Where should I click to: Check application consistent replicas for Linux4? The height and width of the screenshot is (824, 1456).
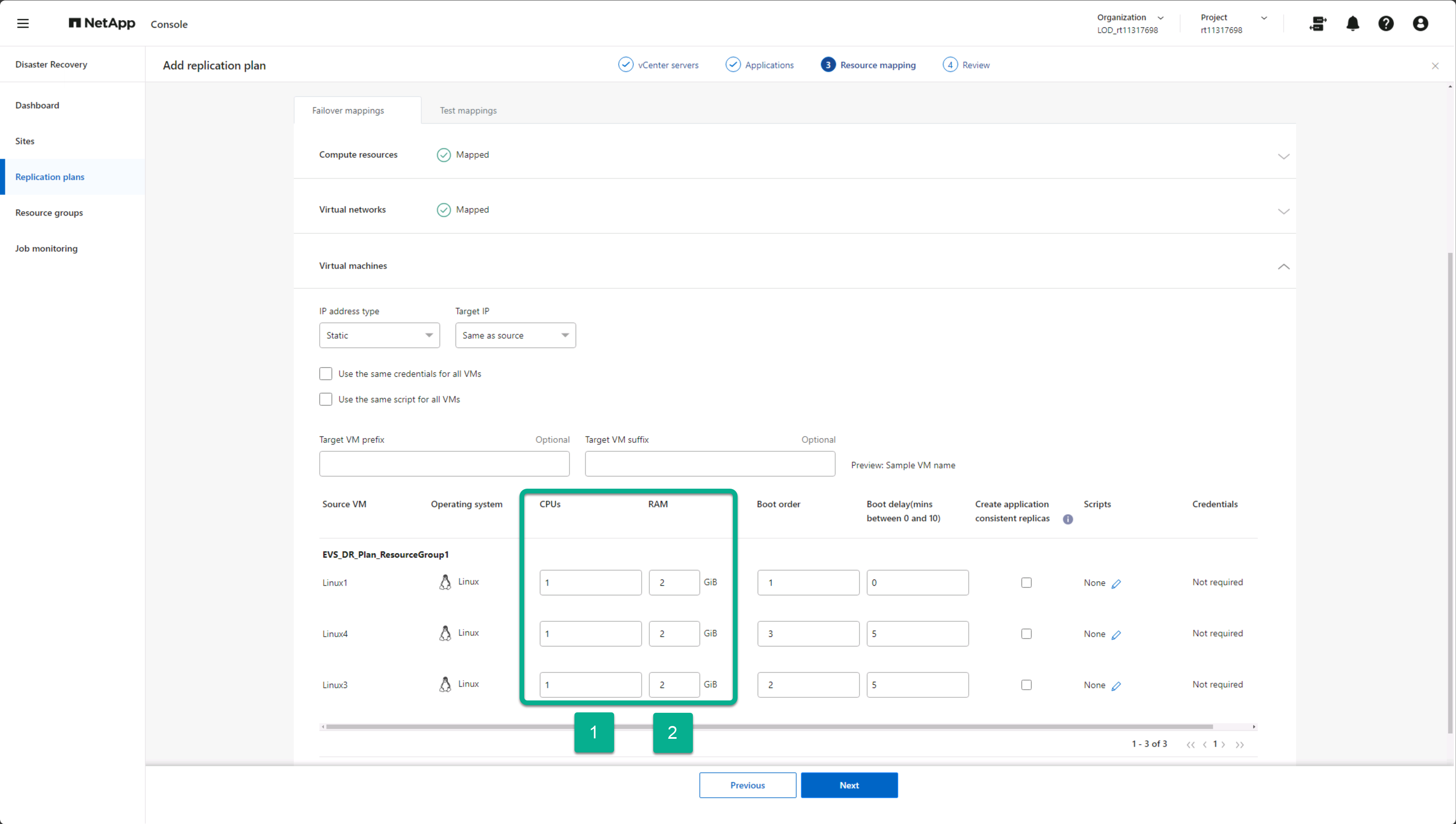[1026, 634]
